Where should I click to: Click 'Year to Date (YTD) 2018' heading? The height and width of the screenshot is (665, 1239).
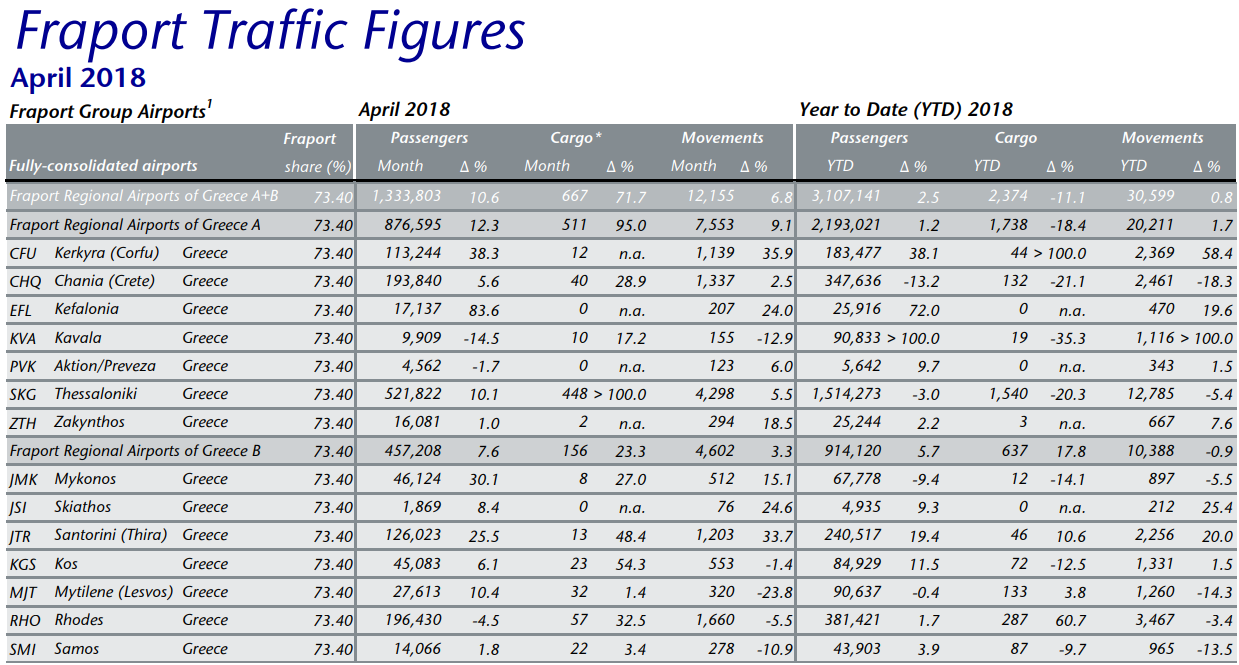tap(906, 110)
